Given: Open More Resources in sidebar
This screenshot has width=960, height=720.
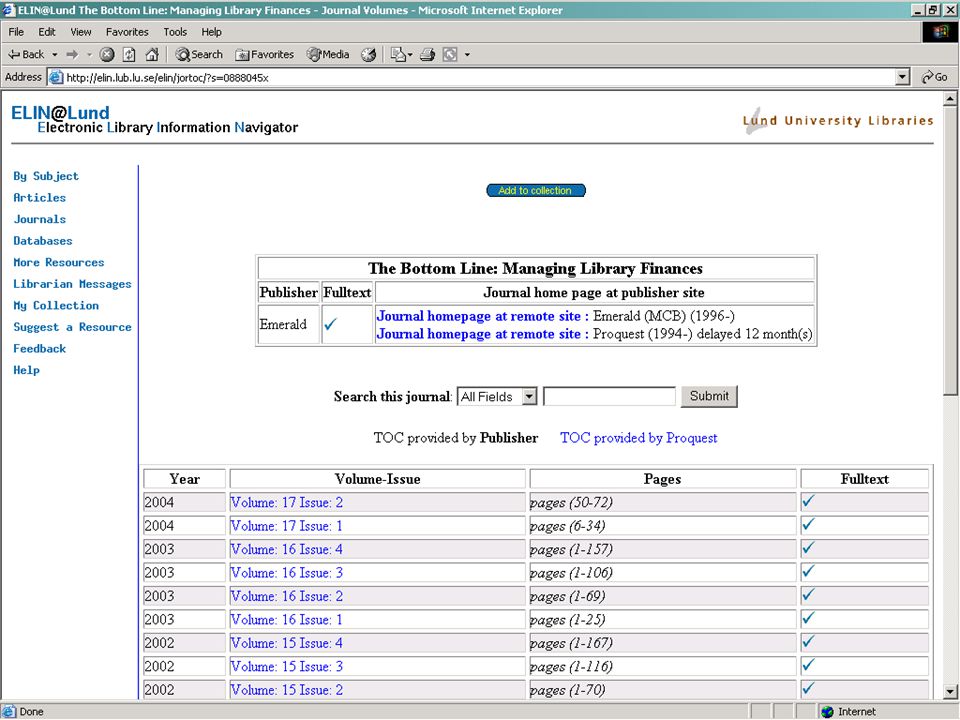Looking at the screenshot, I should tap(59, 262).
